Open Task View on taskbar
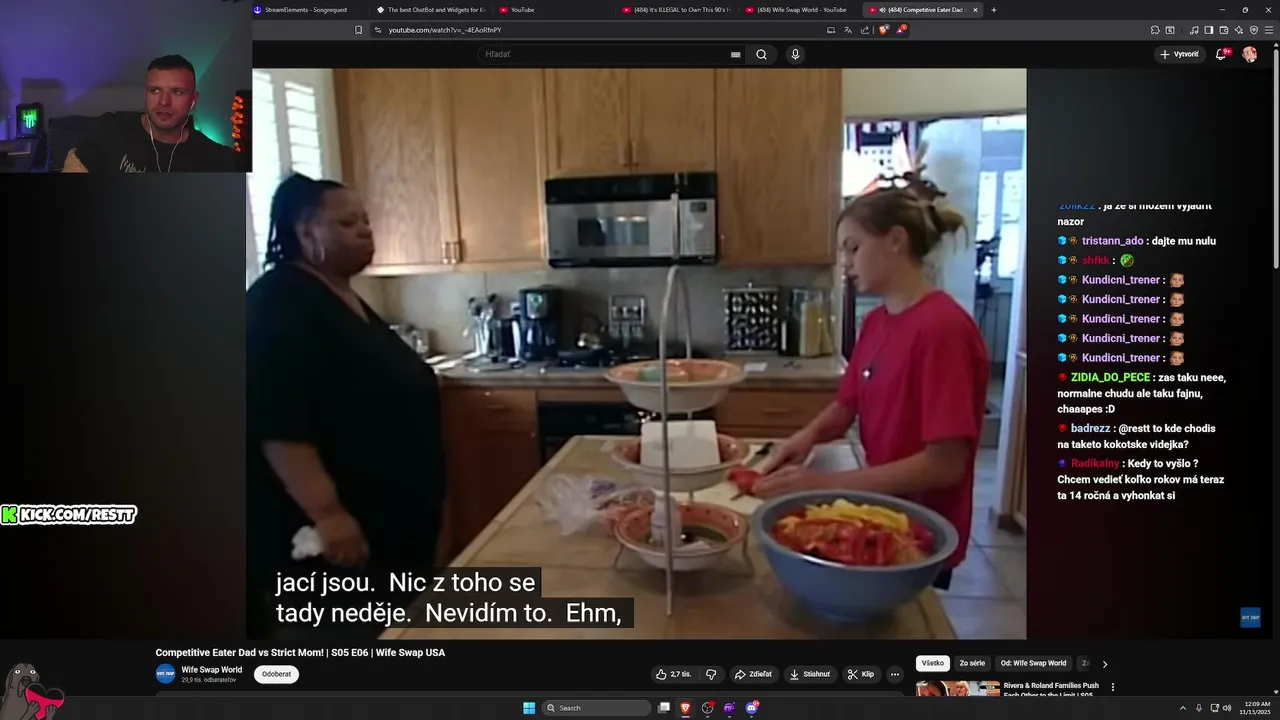Image resolution: width=1280 pixels, height=720 pixels. [x=663, y=708]
